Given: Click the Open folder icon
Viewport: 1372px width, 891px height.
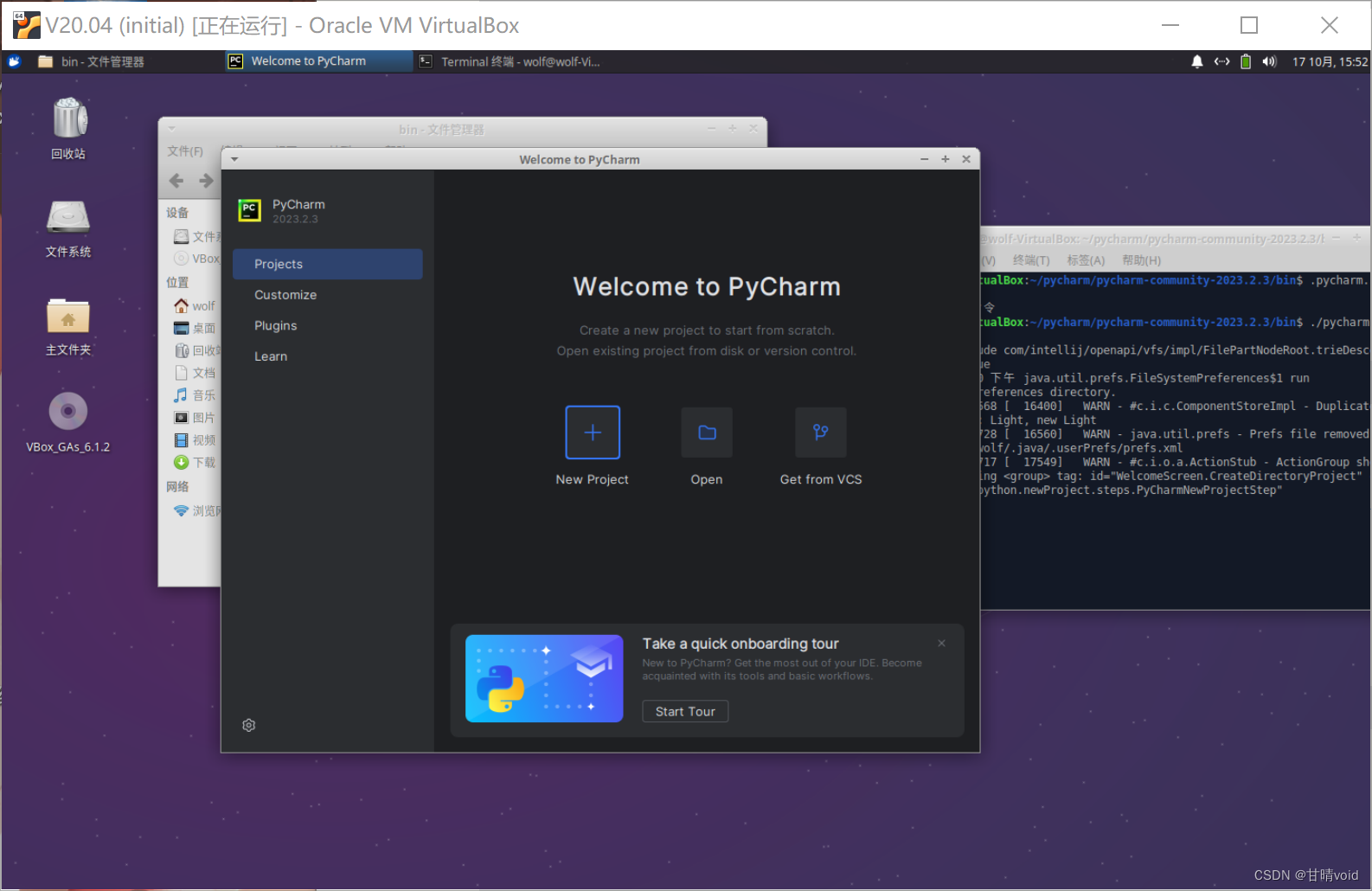Looking at the screenshot, I should click(x=707, y=433).
